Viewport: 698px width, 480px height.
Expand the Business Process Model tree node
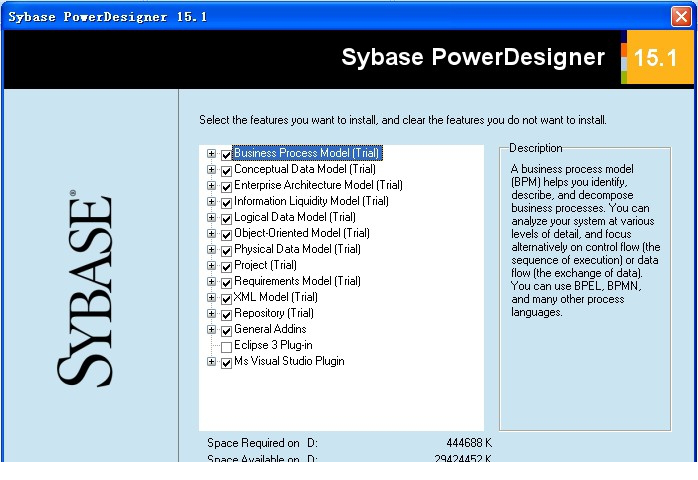pyautogui.click(x=211, y=154)
